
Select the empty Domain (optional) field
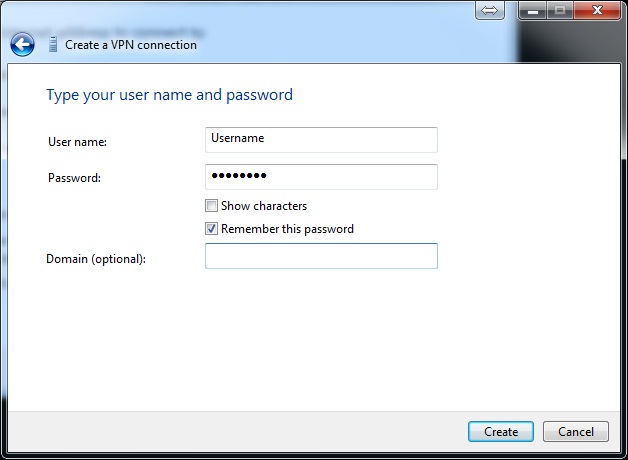tap(321, 257)
